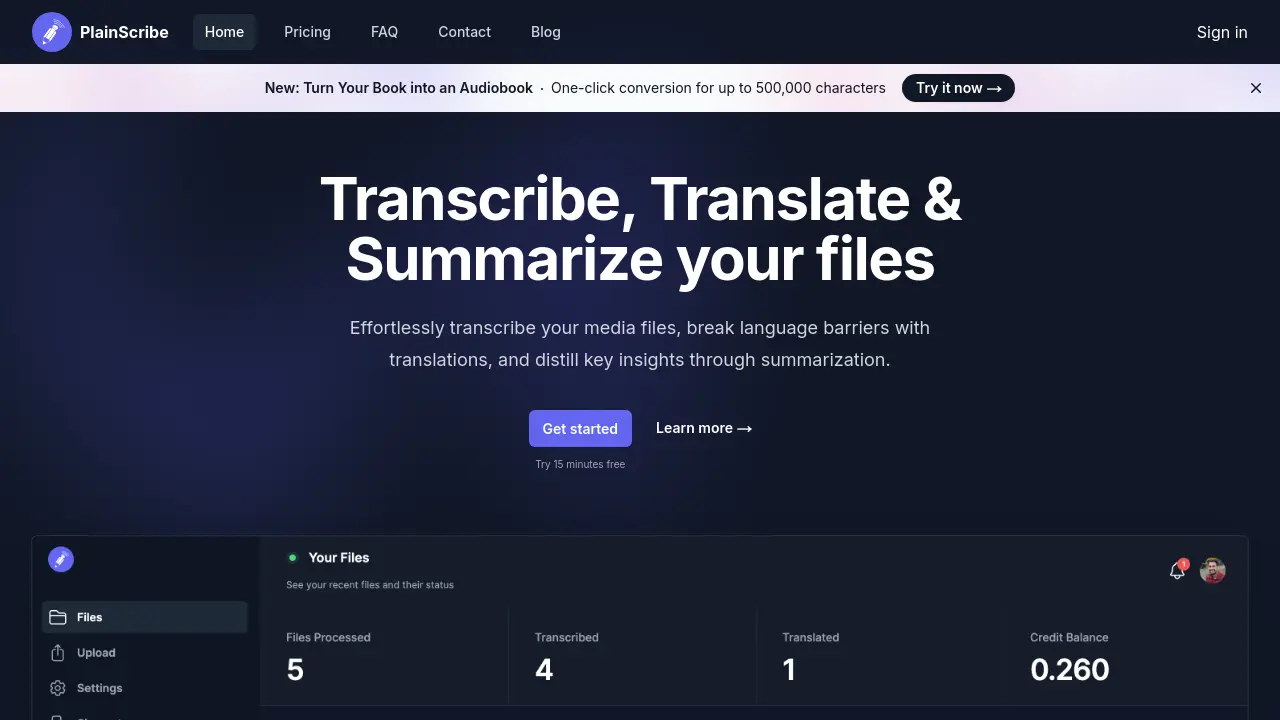Open the FAQ section

coord(384,31)
